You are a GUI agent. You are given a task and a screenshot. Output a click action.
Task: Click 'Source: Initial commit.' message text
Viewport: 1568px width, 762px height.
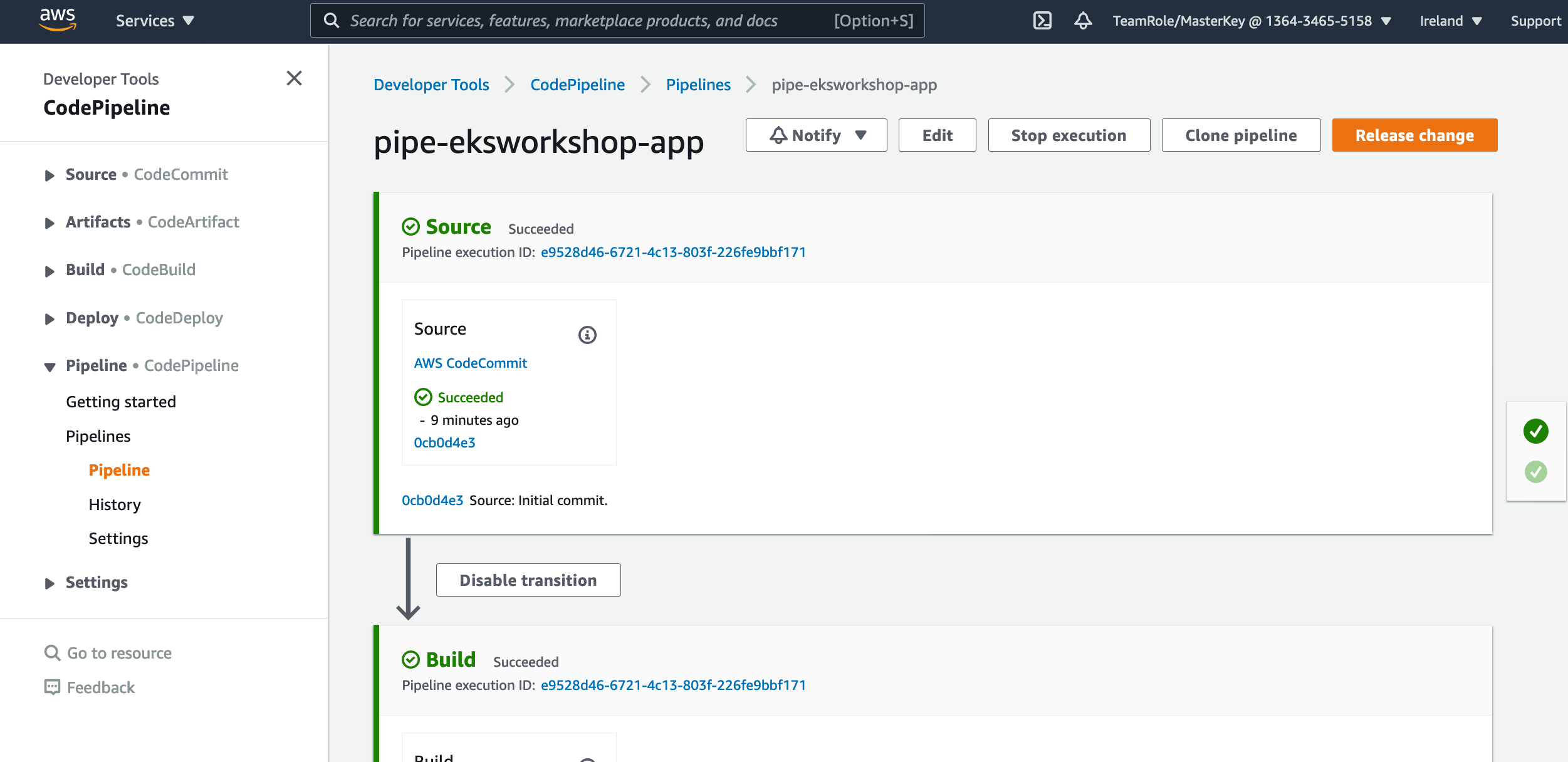coord(538,500)
